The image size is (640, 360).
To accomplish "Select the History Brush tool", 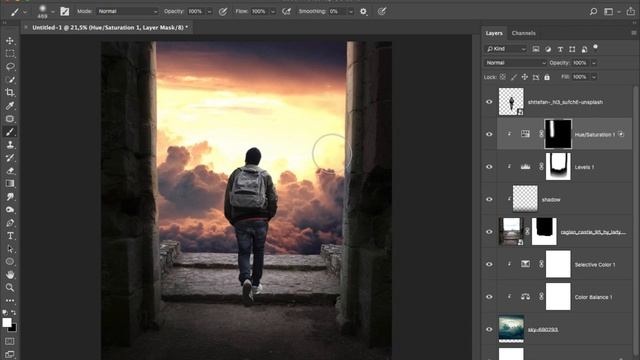I will tap(10, 158).
